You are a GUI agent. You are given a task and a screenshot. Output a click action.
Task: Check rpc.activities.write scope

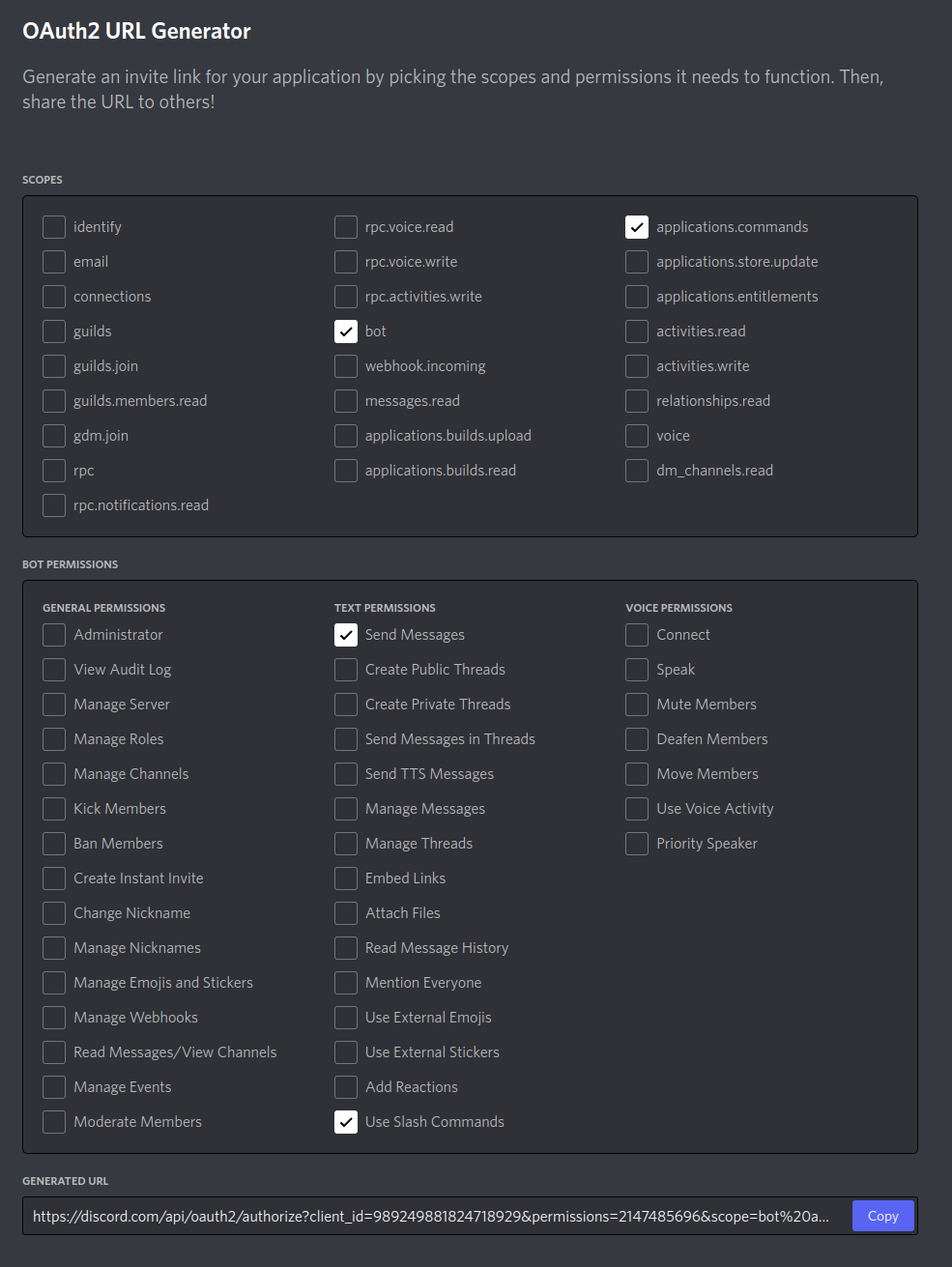coord(346,297)
